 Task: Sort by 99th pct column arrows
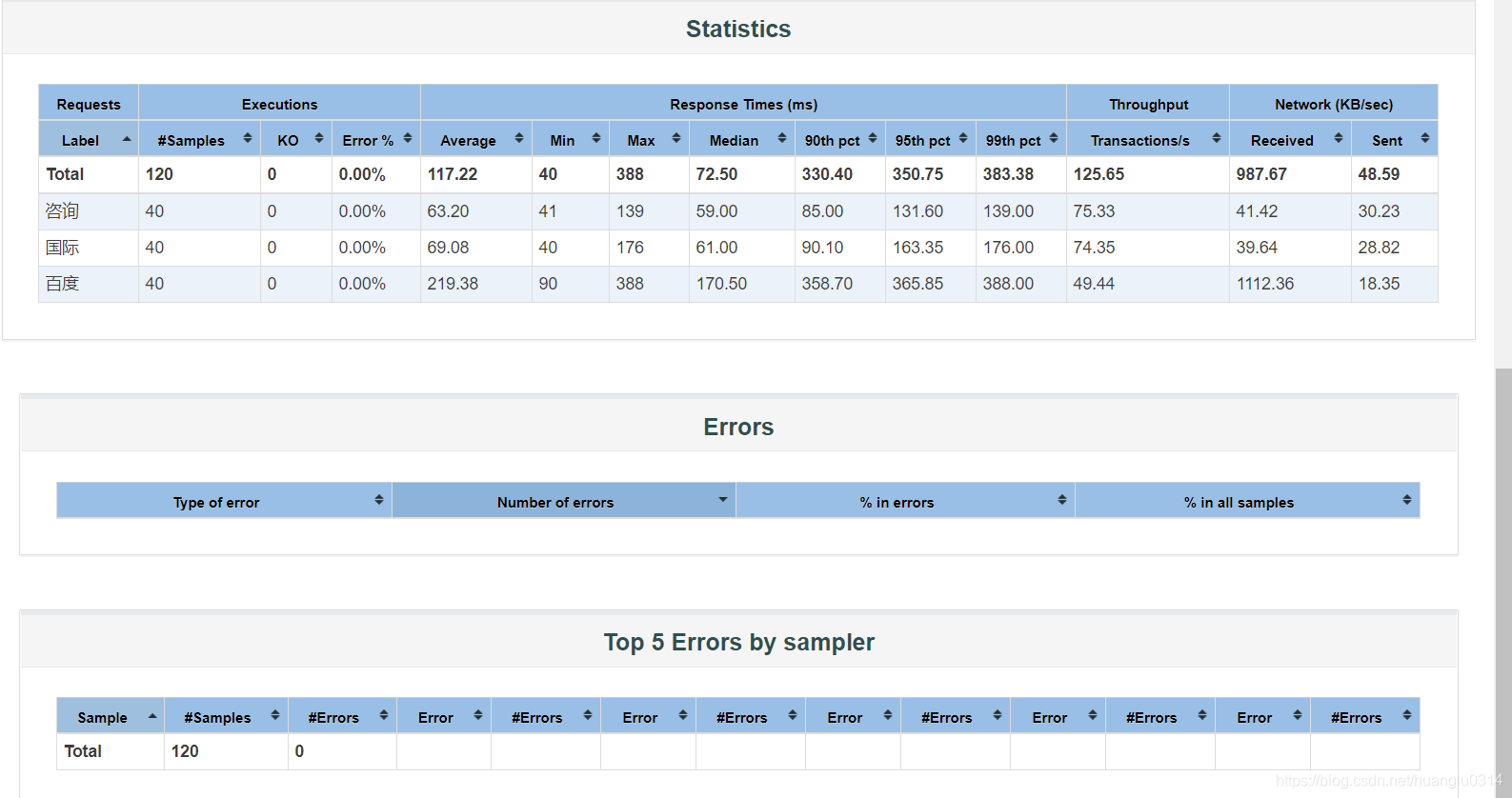click(x=1054, y=139)
